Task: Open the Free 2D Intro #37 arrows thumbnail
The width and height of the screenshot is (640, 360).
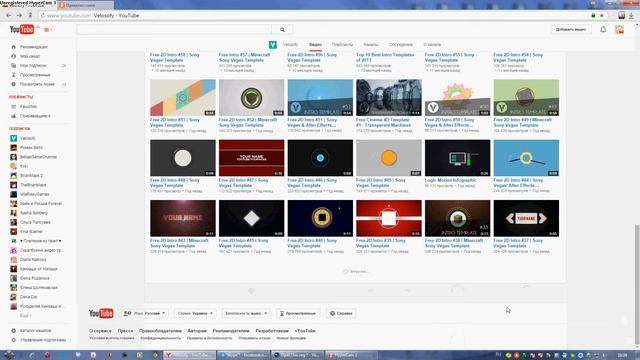Action: tap(526, 218)
